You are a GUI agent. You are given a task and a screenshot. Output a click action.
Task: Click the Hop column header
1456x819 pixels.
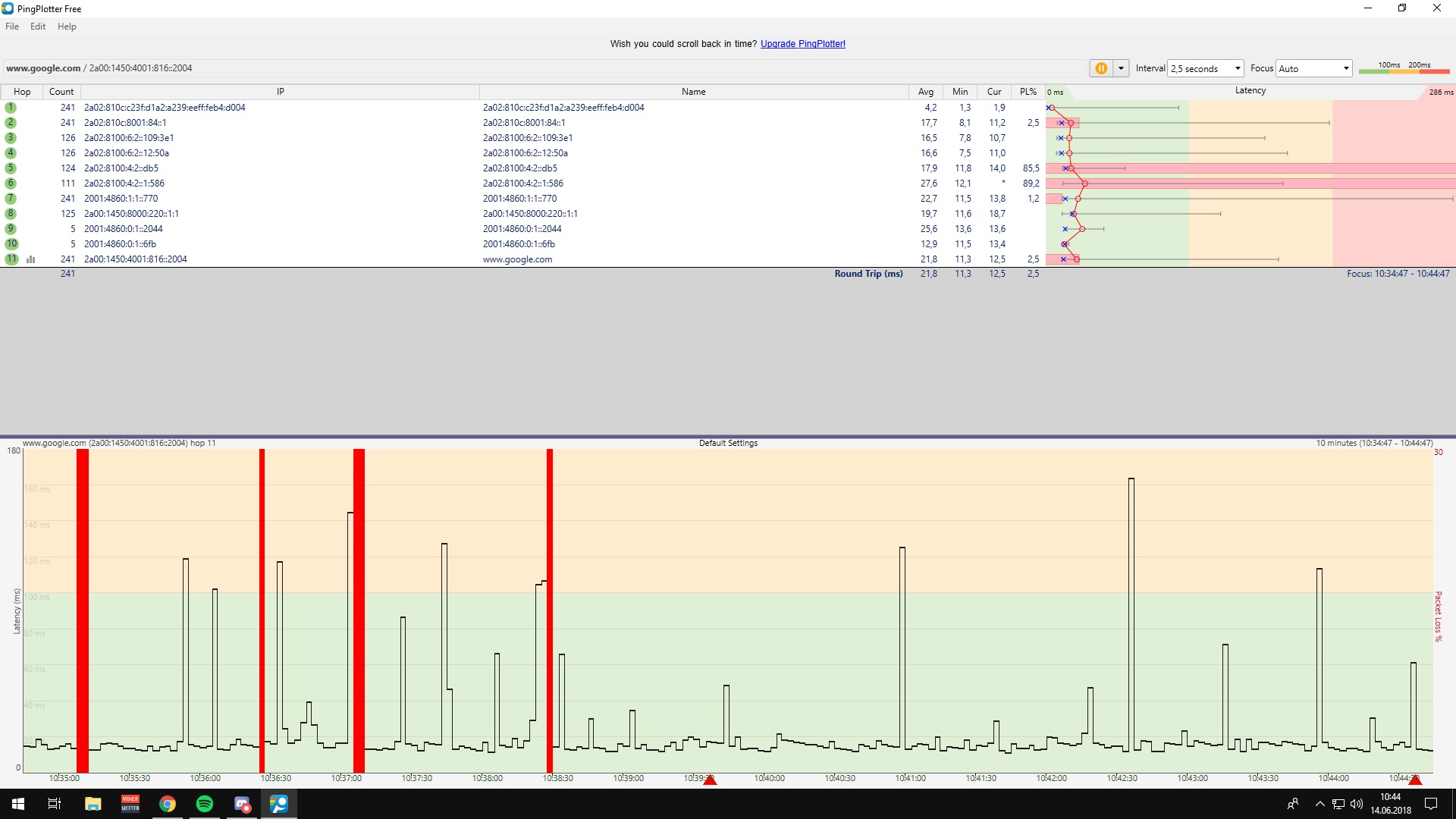tap(22, 92)
